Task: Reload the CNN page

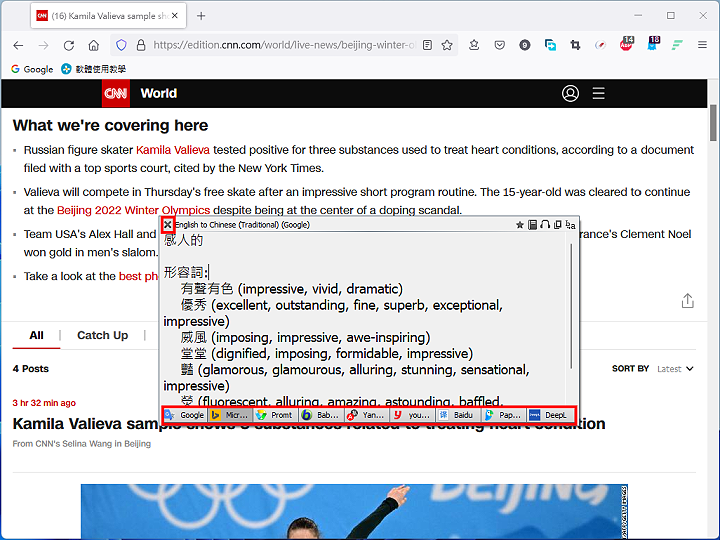Action: [x=69, y=45]
